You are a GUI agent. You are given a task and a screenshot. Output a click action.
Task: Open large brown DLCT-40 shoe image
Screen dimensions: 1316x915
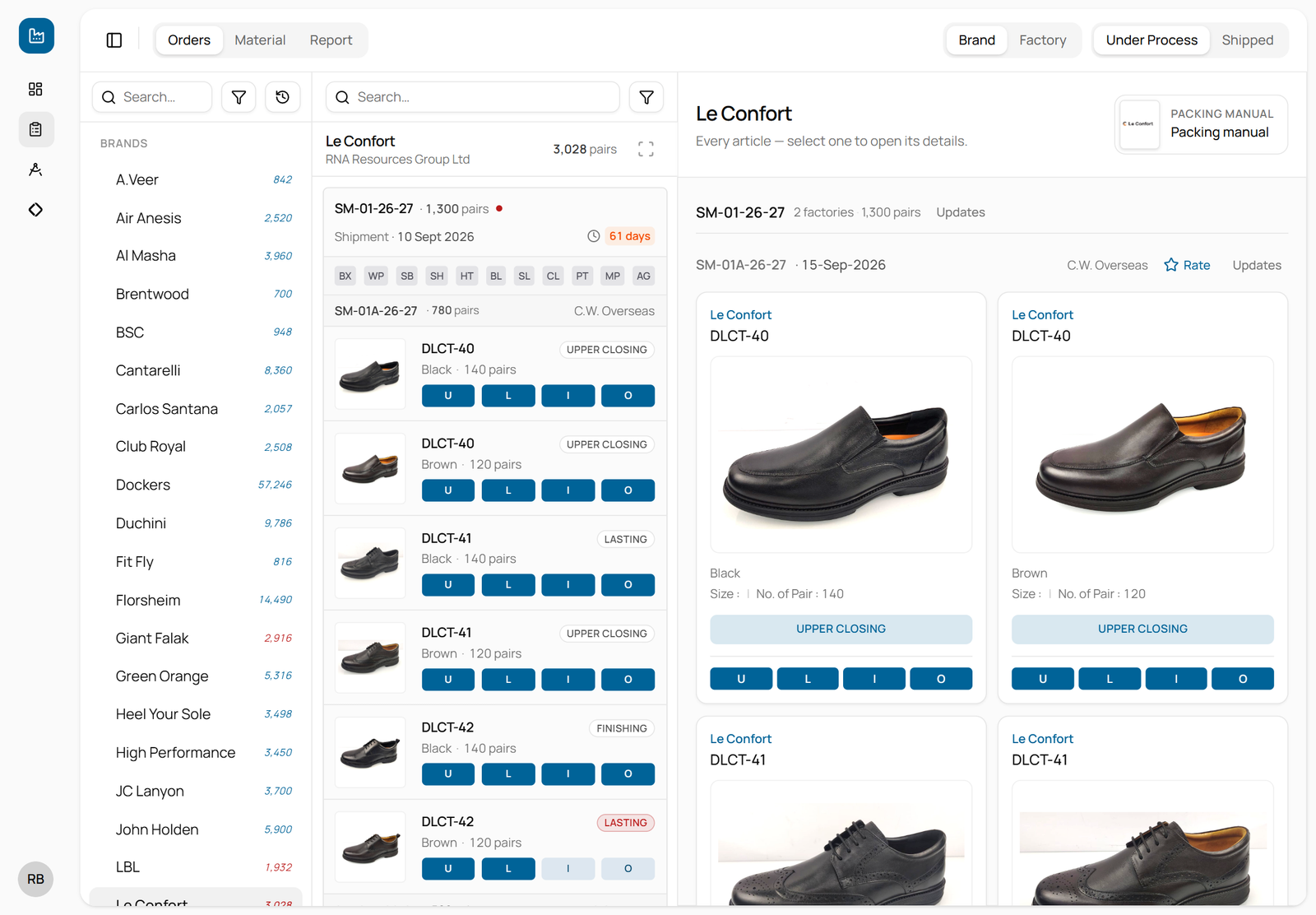pos(1142,454)
